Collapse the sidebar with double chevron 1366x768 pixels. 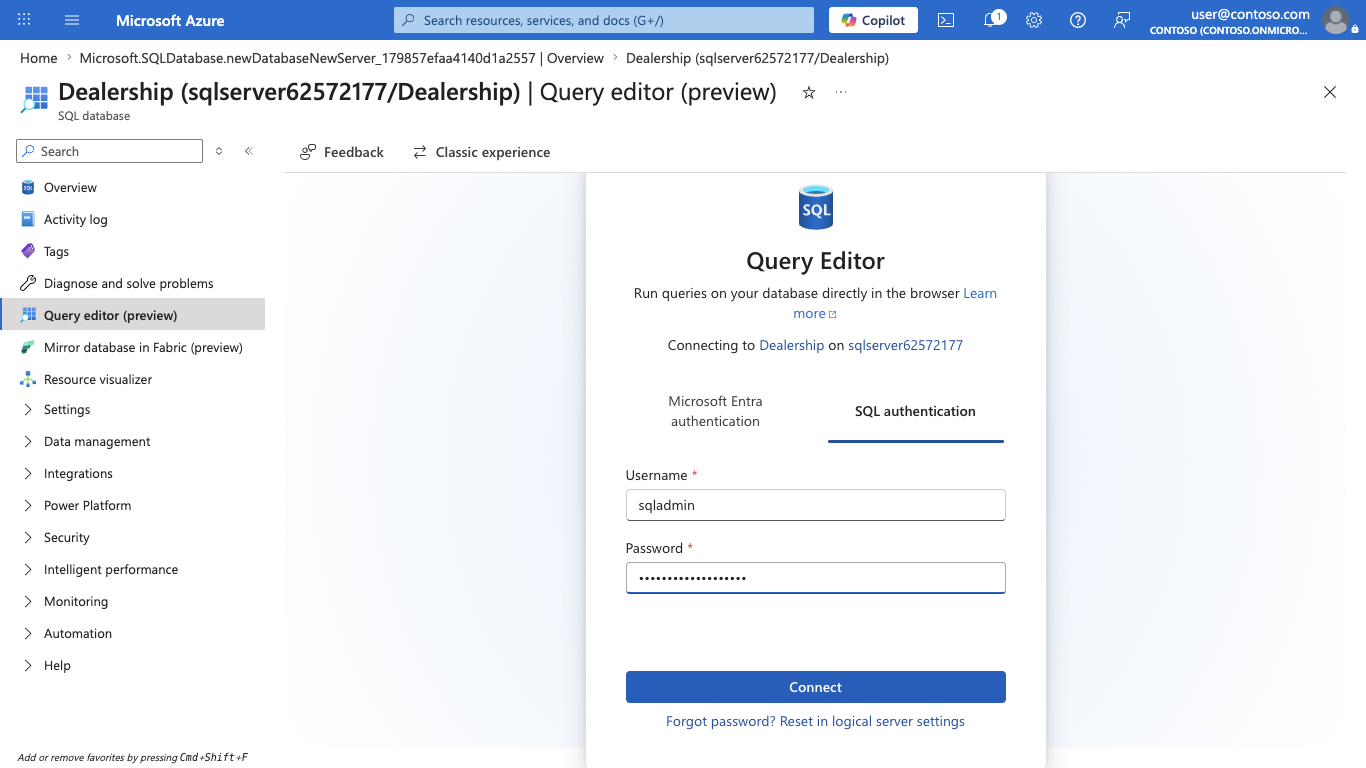(x=249, y=151)
